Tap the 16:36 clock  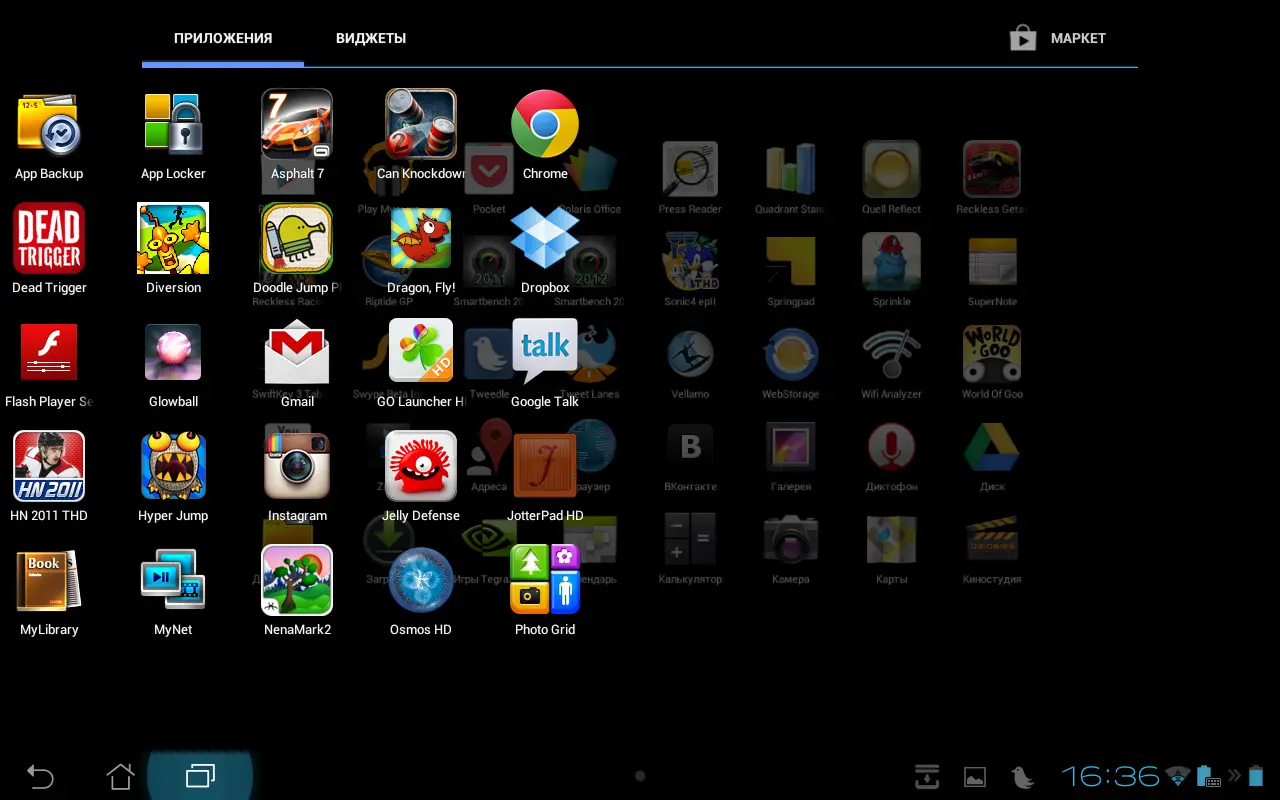point(1110,776)
